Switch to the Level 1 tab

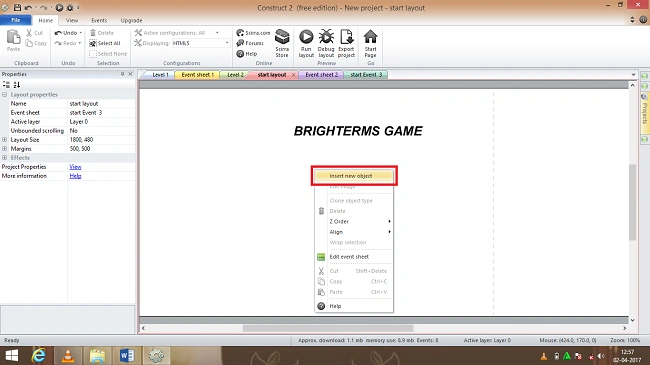(160, 75)
